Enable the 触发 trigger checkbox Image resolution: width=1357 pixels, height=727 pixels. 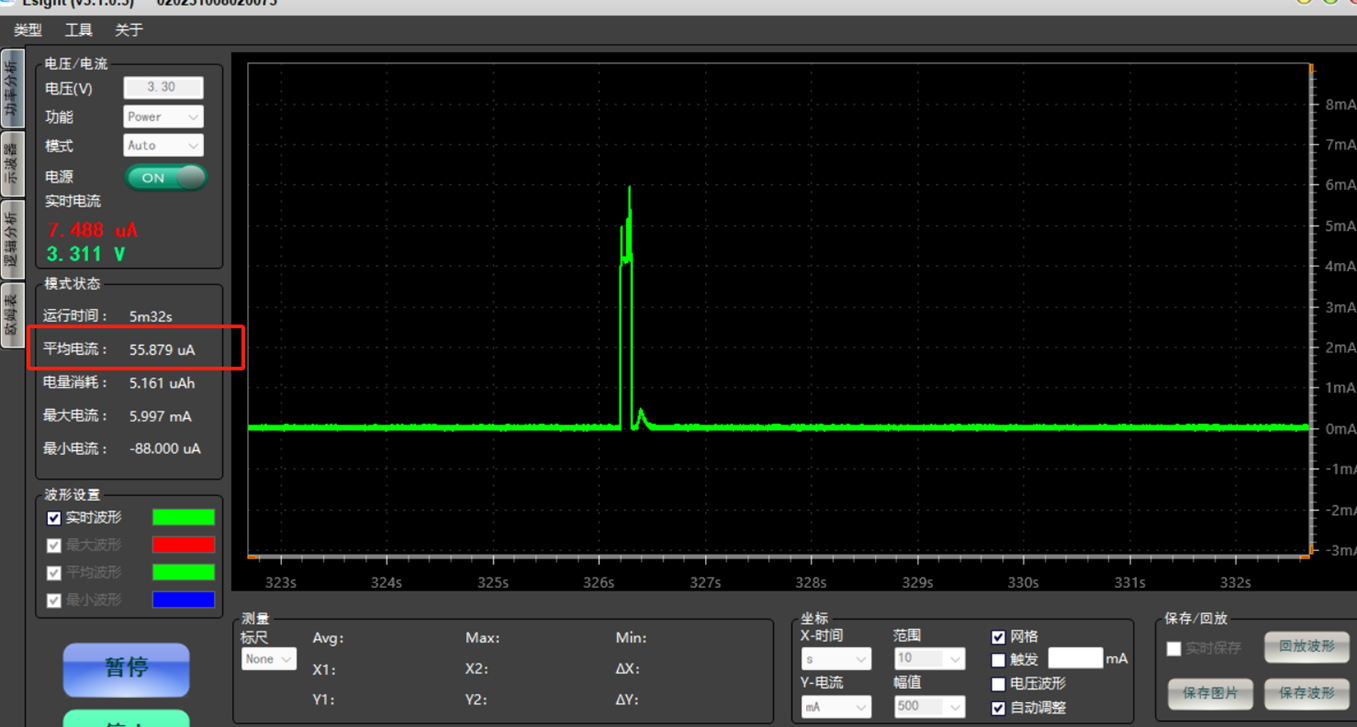point(998,660)
